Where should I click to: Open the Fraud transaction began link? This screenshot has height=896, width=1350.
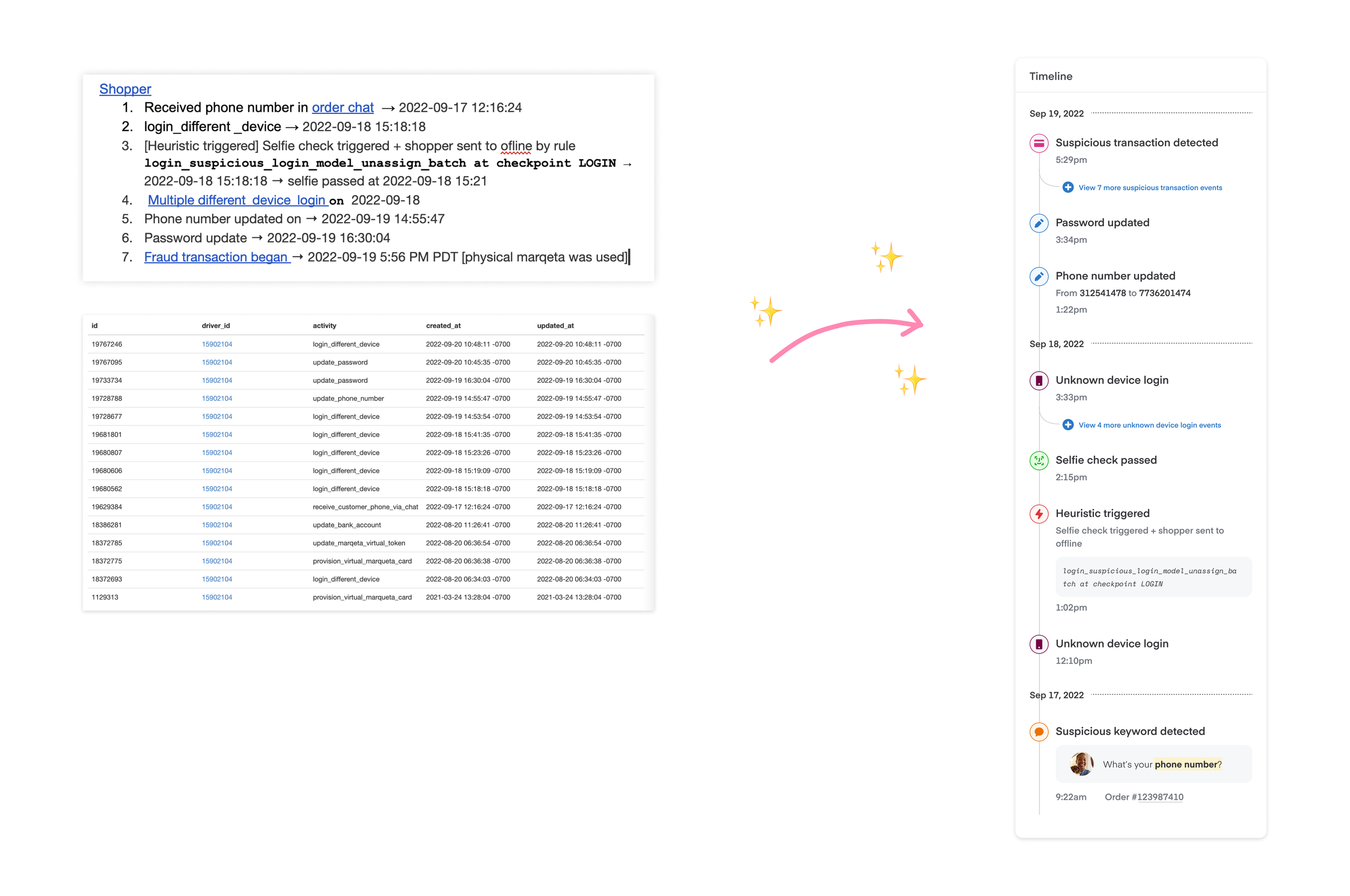pos(216,257)
